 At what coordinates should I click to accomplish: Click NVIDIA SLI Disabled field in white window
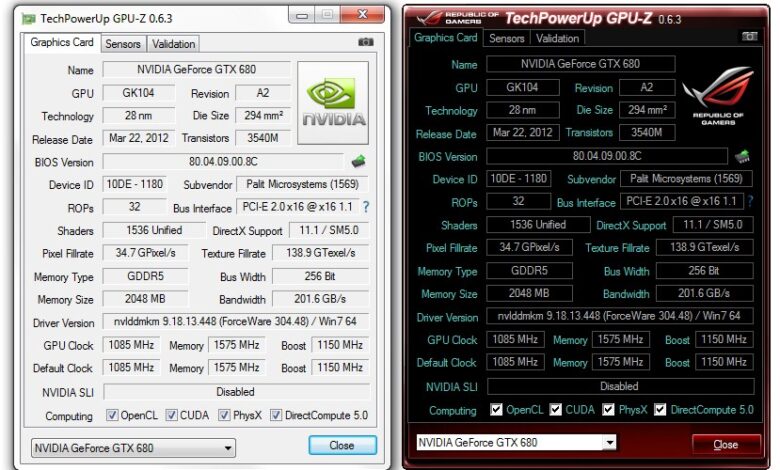[x=236, y=391]
